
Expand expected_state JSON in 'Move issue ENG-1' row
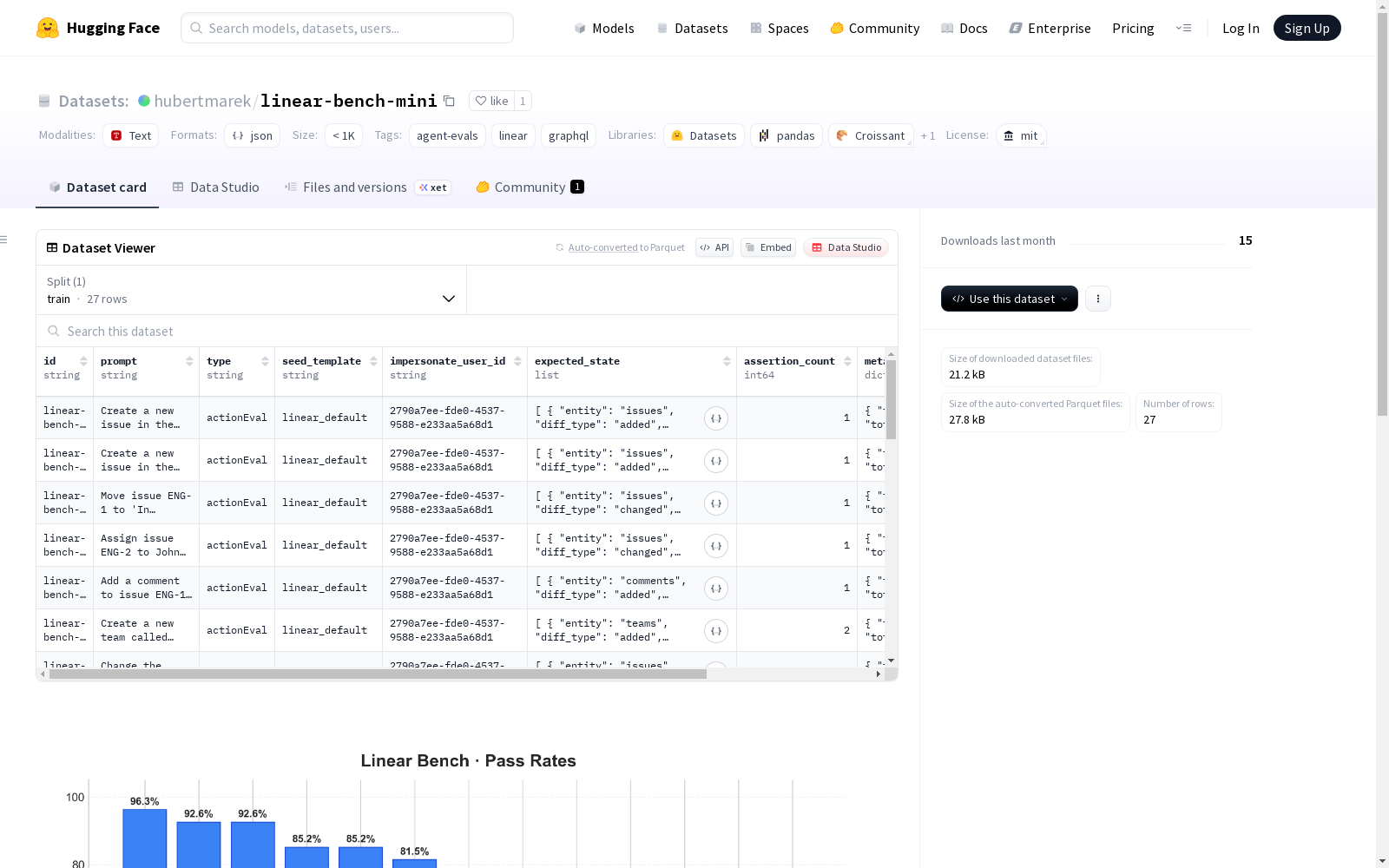[716, 503]
